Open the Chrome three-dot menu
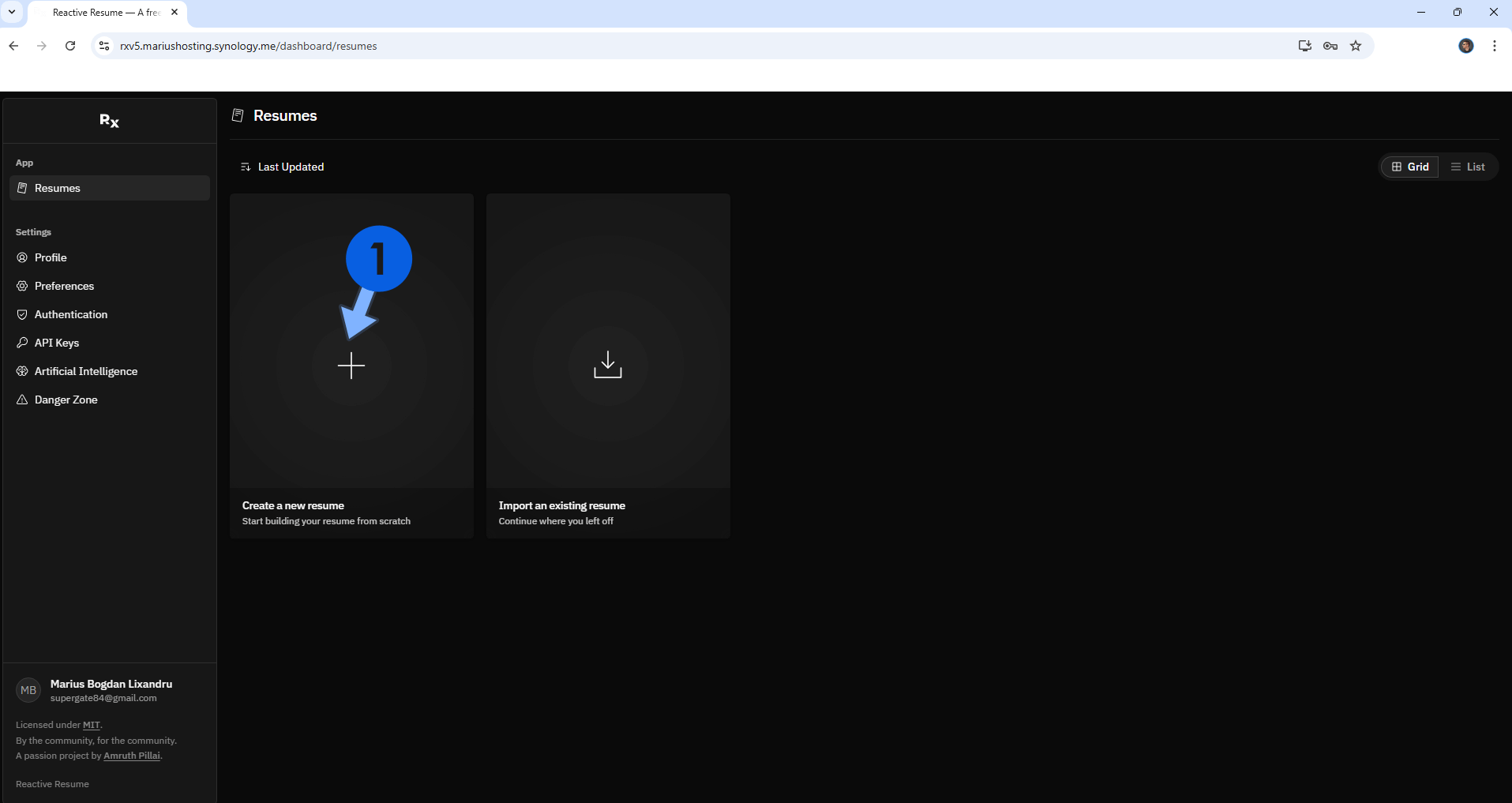This screenshot has width=1512, height=803. pos(1495,46)
